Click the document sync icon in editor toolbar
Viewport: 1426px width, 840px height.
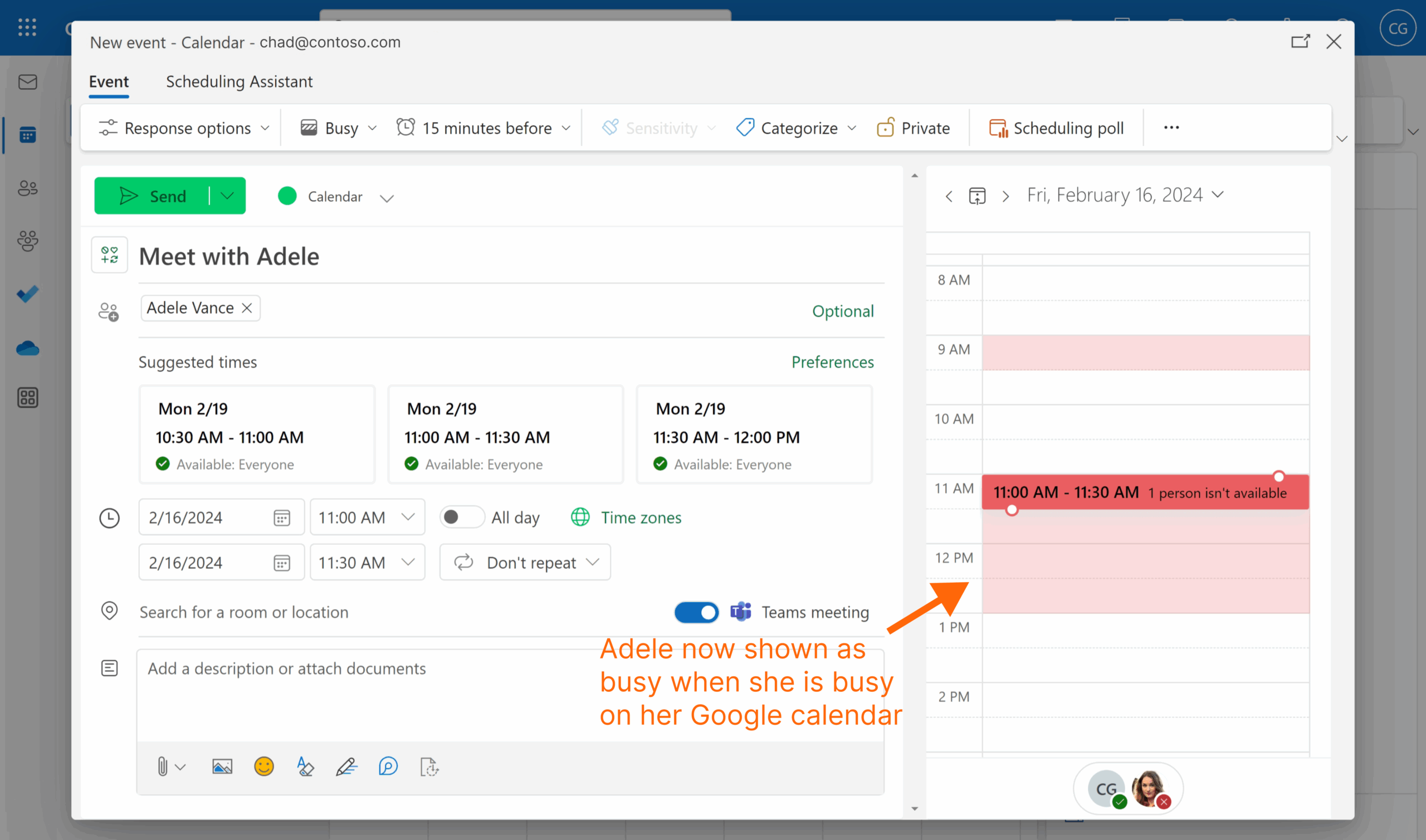[x=429, y=767]
